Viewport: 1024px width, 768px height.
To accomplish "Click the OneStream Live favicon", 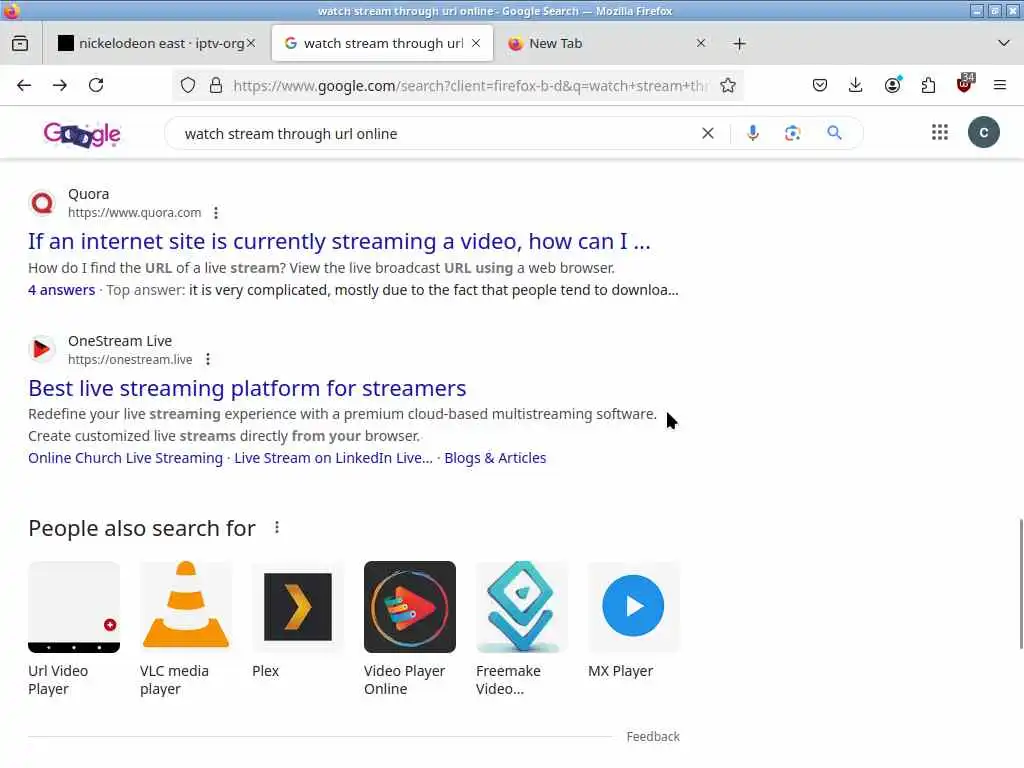I will [x=42, y=349].
